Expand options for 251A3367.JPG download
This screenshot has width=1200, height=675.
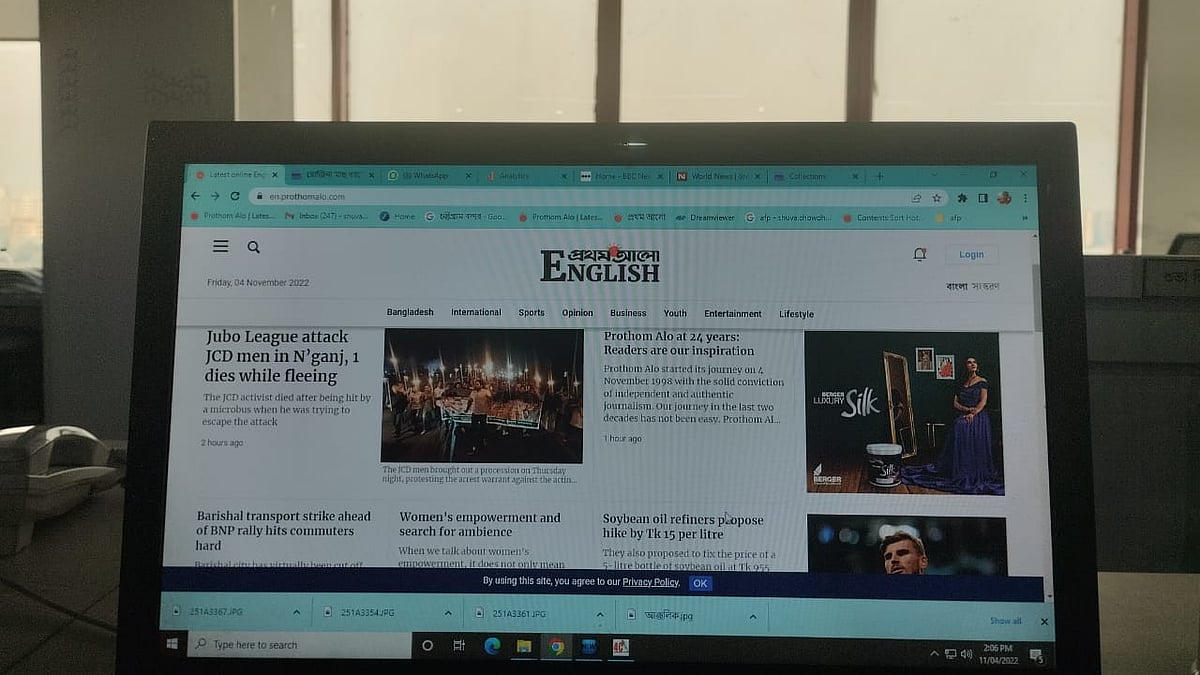pos(296,613)
